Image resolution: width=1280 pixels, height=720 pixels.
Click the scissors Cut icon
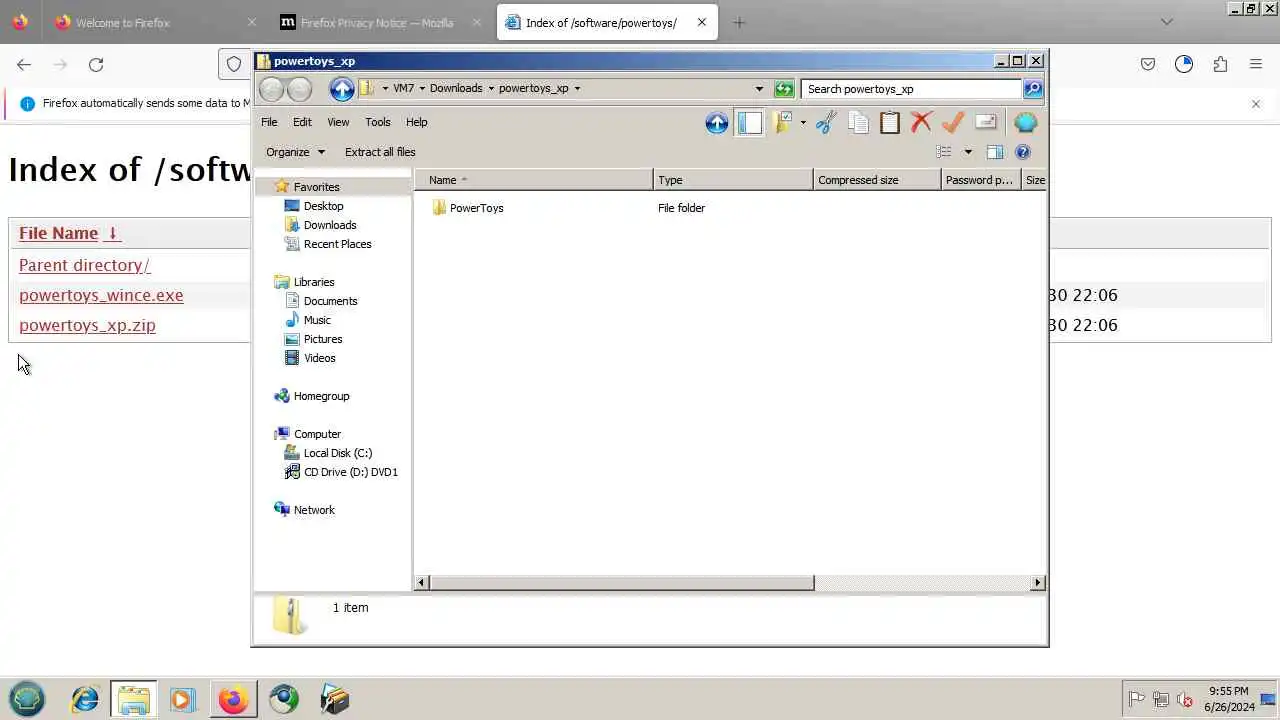click(825, 123)
